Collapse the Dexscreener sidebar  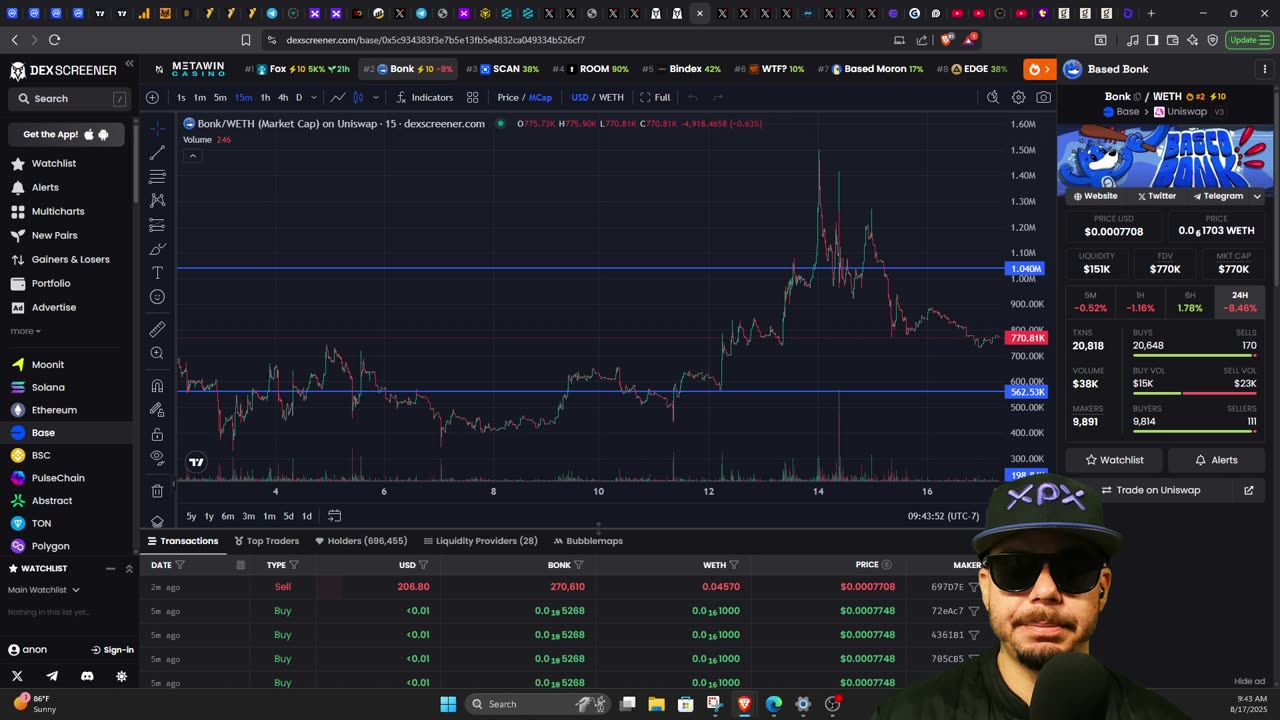(129, 64)
